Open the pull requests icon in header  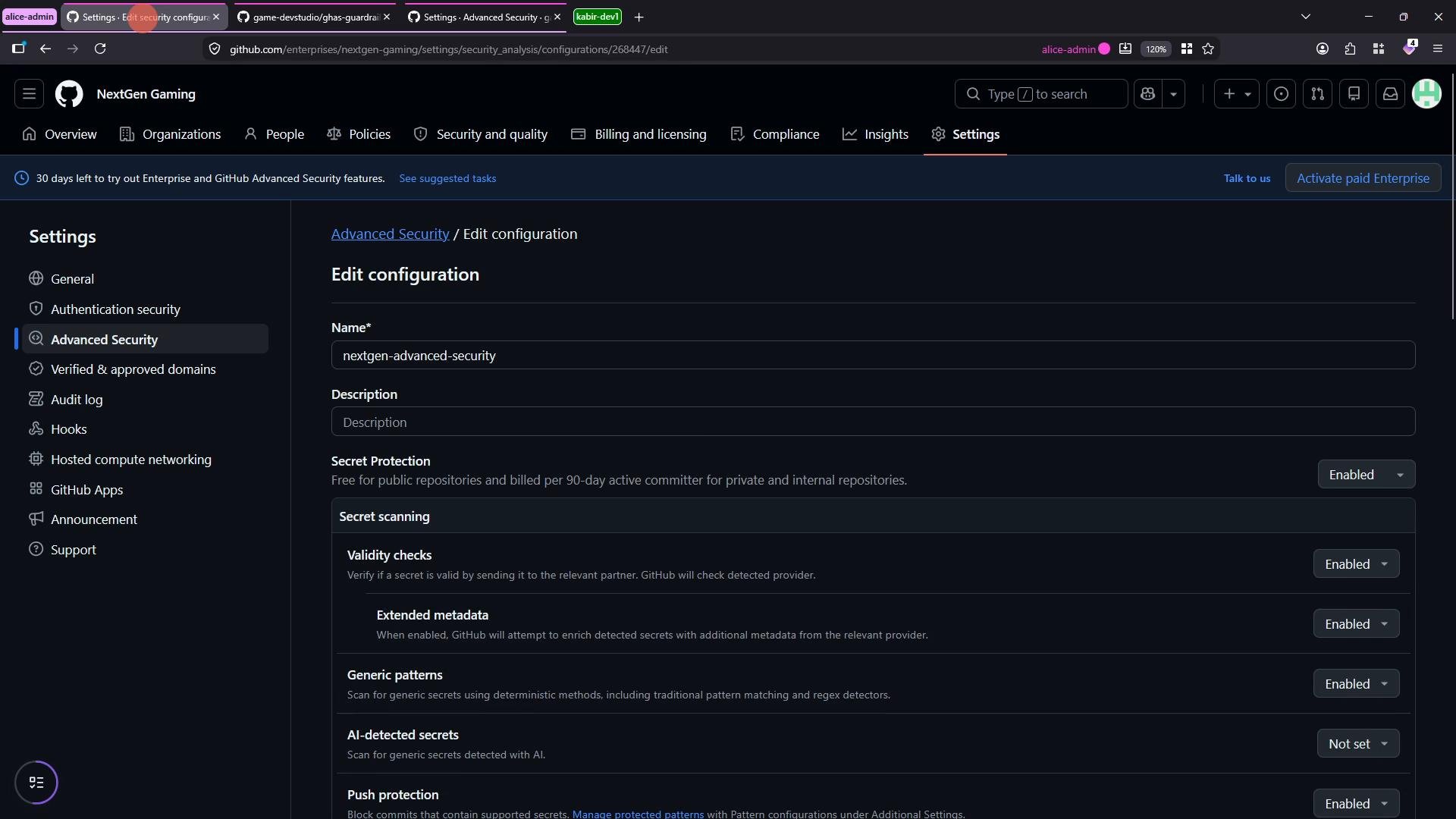click(1318, 94)
